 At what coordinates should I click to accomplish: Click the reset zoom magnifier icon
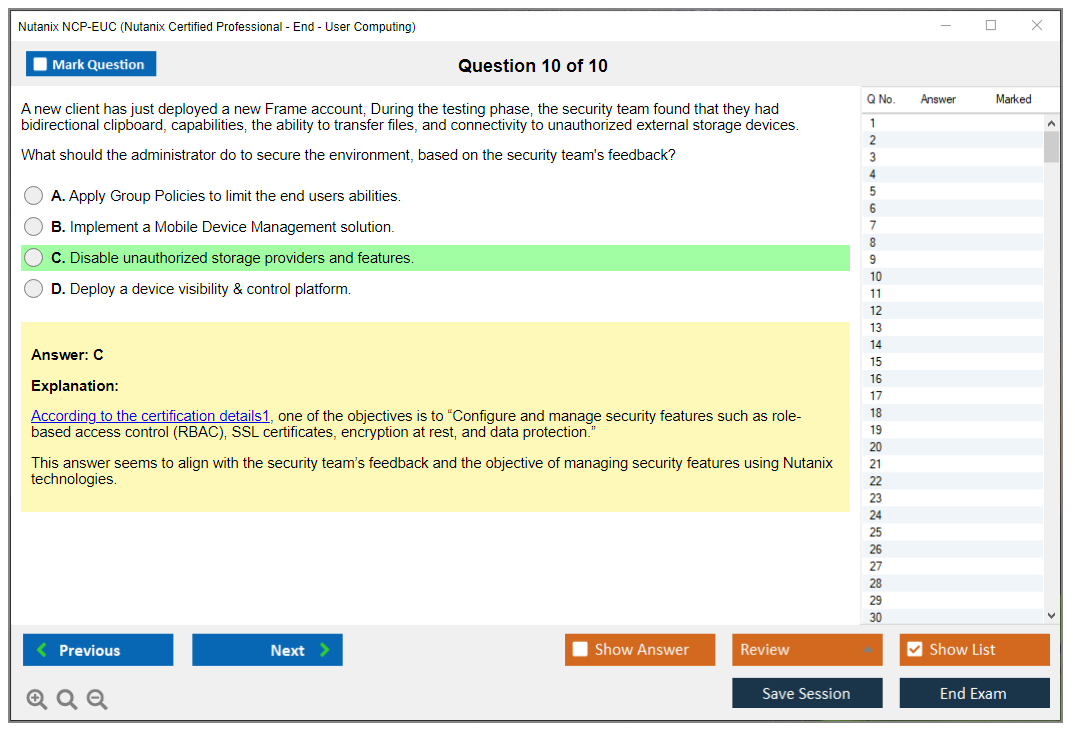(x=67, y=700)
